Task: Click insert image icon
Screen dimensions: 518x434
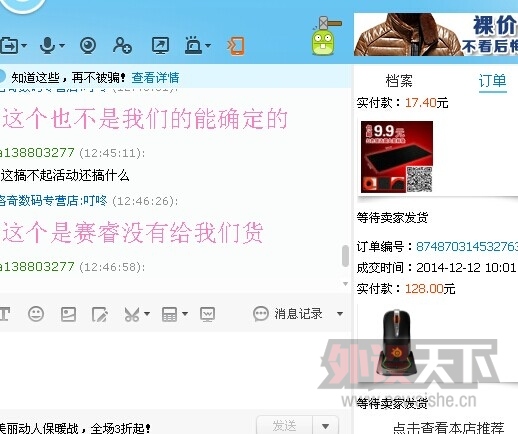Action: tap(68, 314)
